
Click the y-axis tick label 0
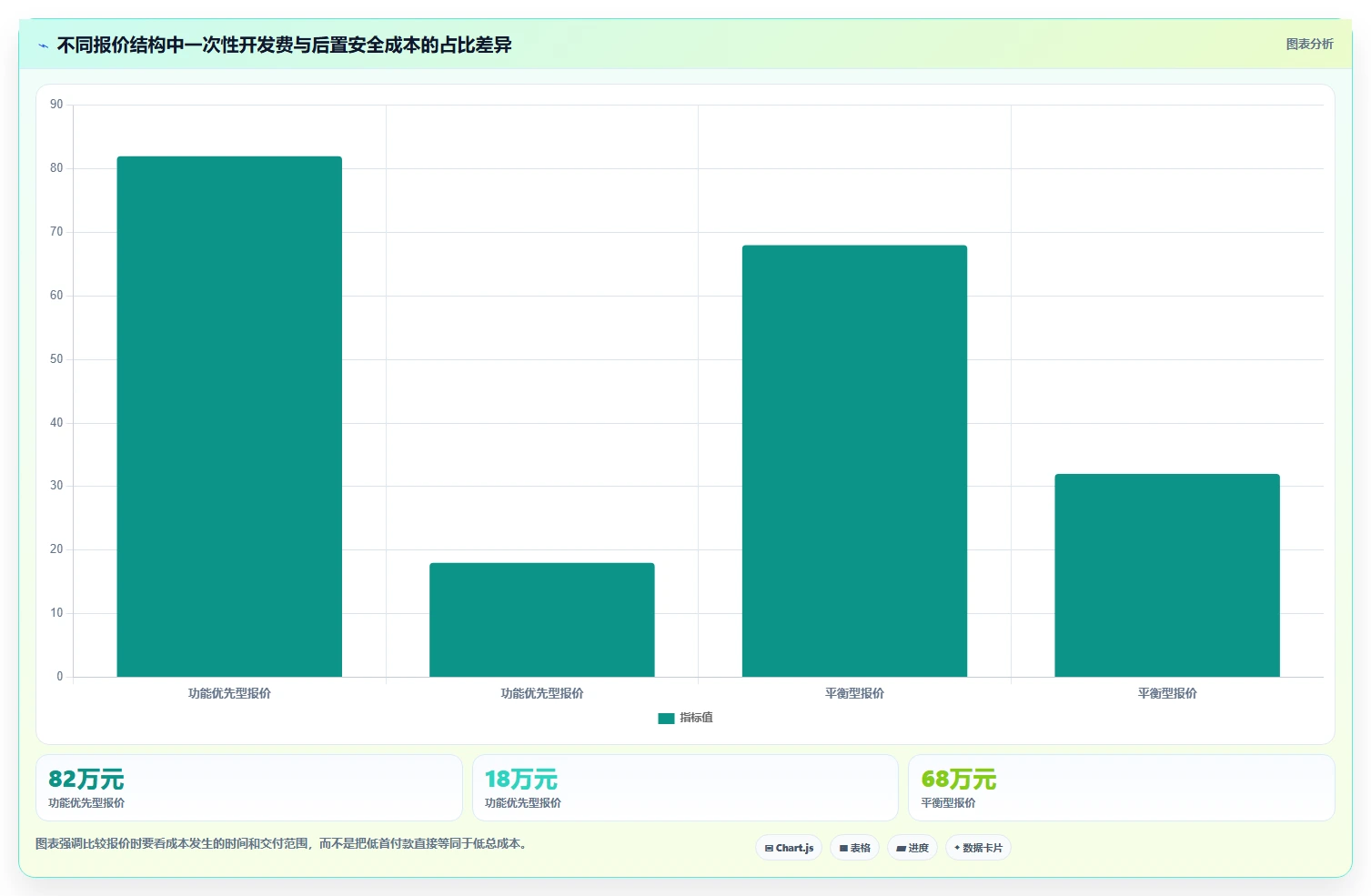pyautogui.click(x=60, y=677)
